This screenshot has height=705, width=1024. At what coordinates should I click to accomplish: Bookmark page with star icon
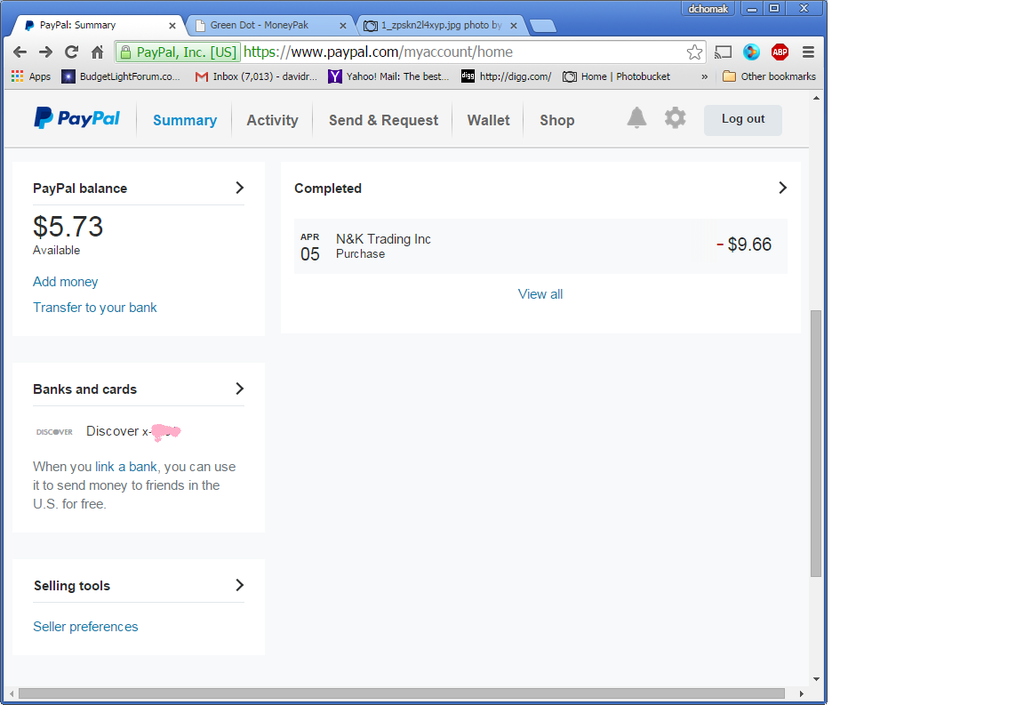694,52
